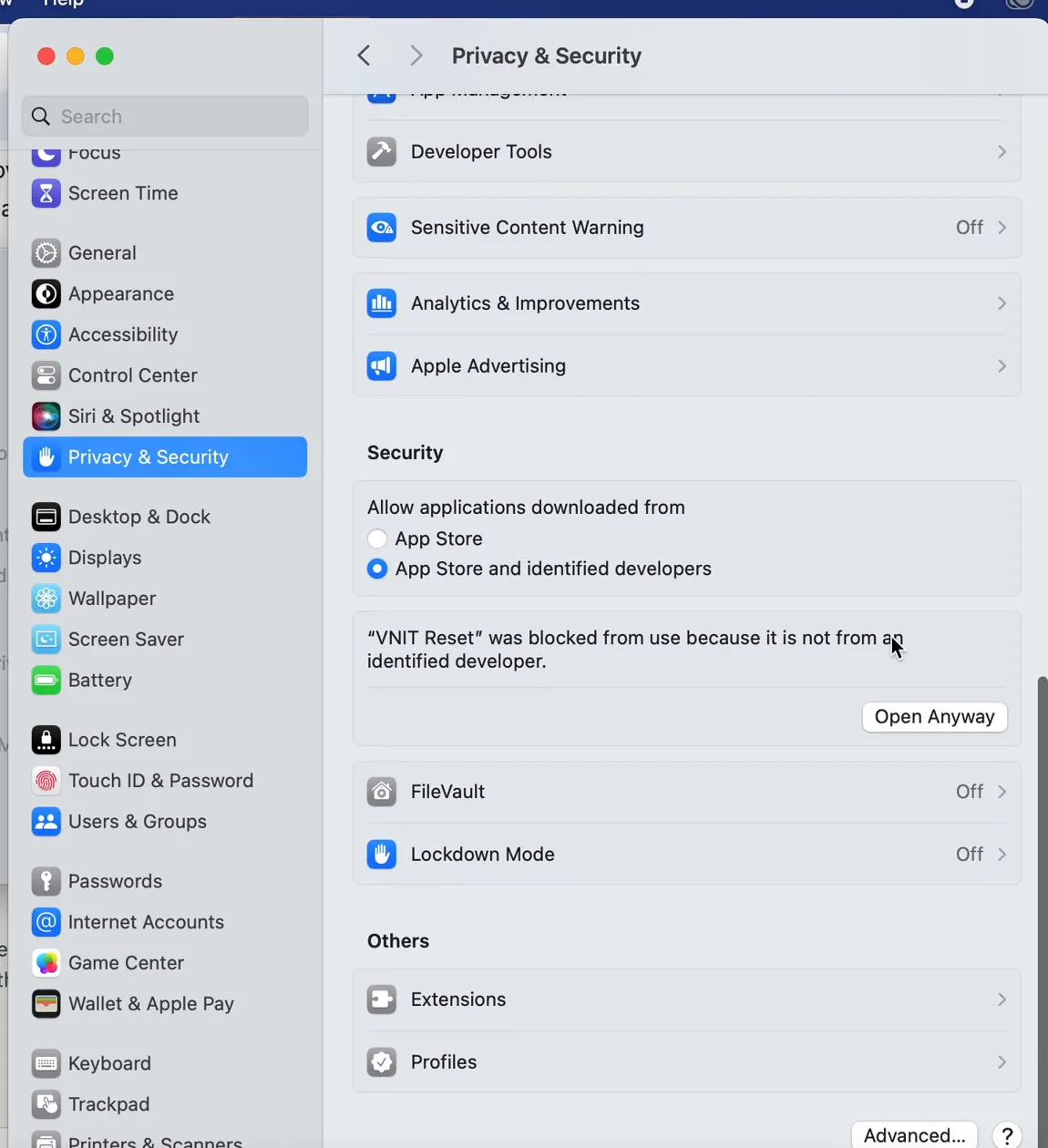Image resolution: width=1048 pixels, height=1148 pixels.
Task: Open Sensitive Content Warning chevron
Action: tap(1002, 227)
